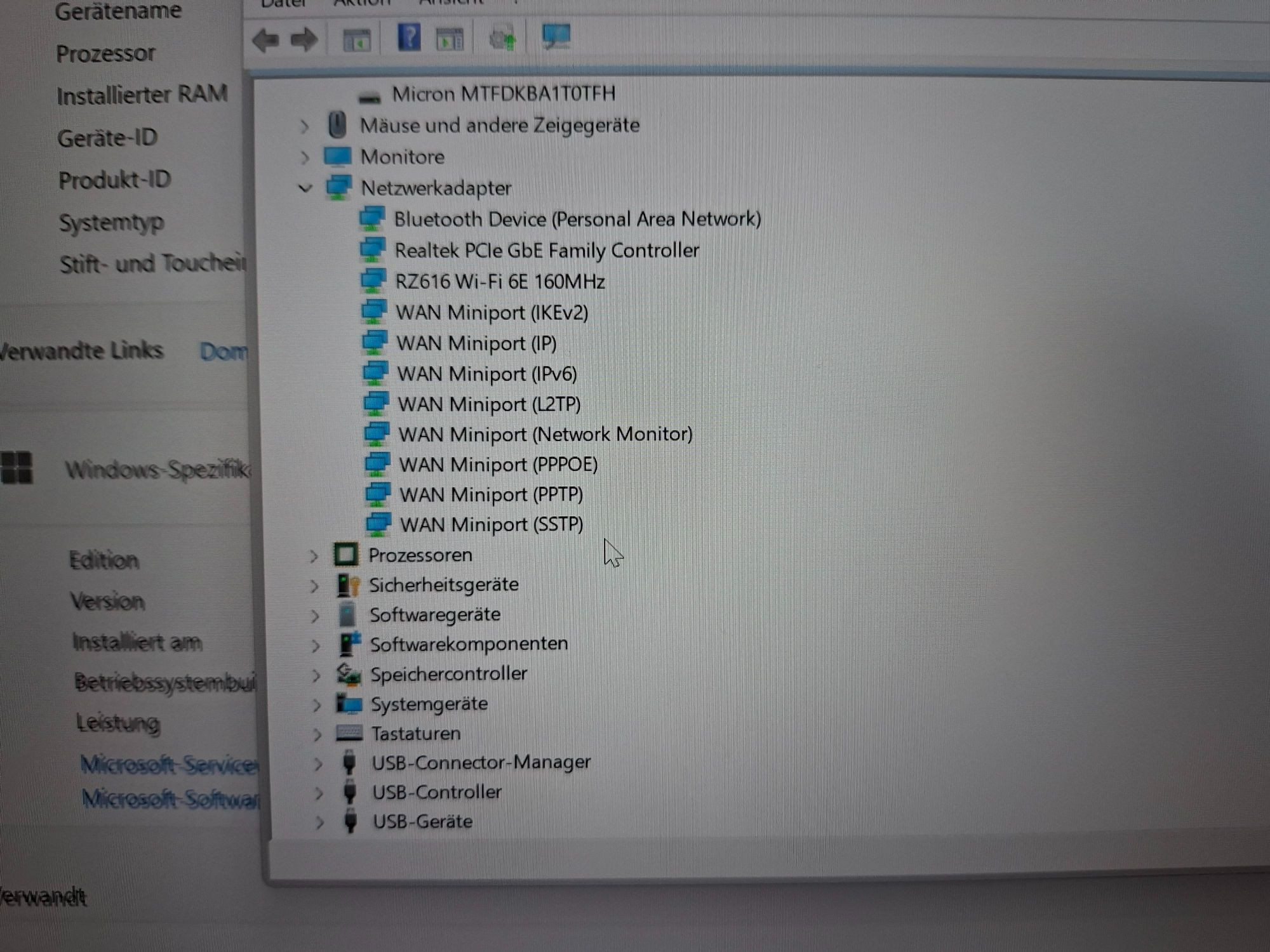The width and height of the screenshot is (1270, 952).
Task: Click the icon of WAN Miniport (L2TP)
Action: tap(376, 404)
